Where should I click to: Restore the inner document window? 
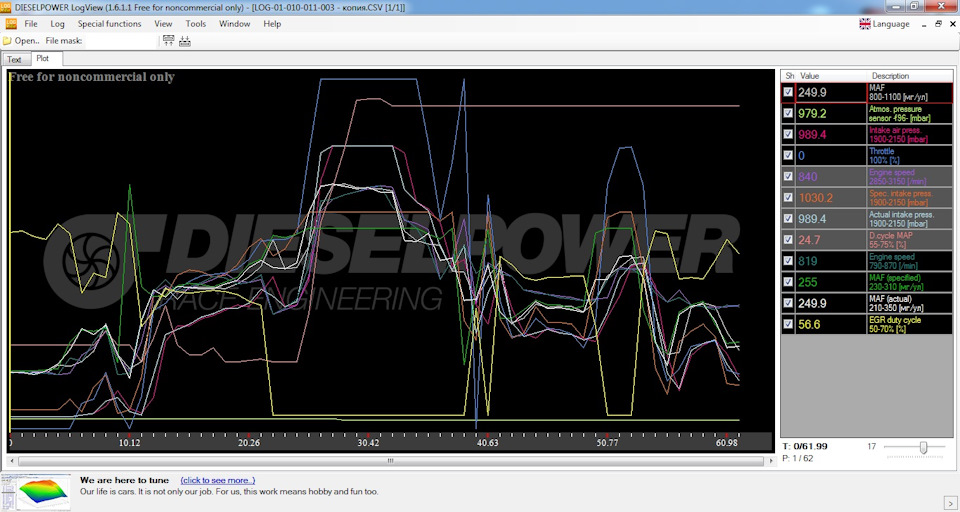pos(939,24)
